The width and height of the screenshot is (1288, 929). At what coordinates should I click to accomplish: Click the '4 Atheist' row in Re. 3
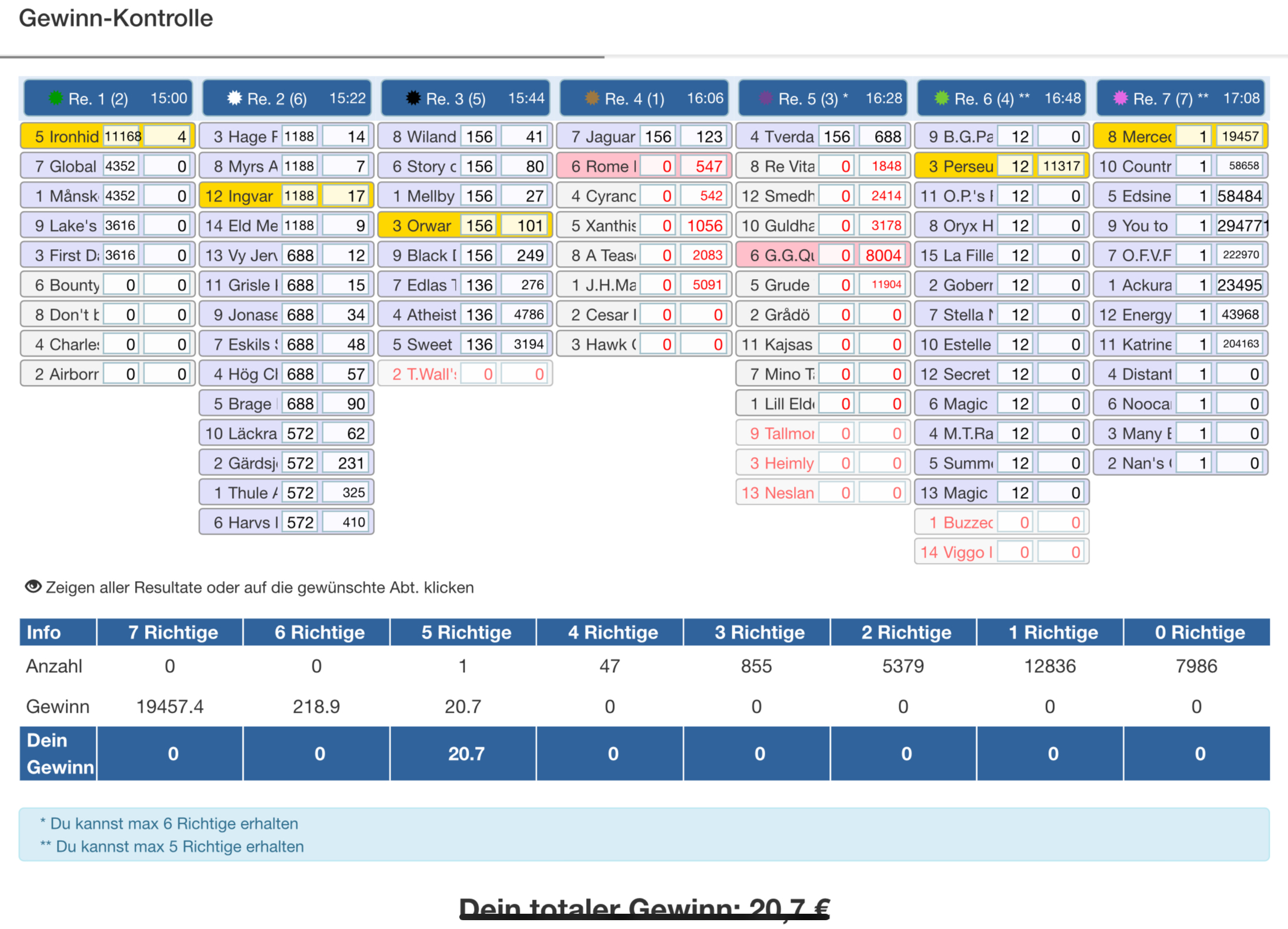pyautogui.click(x=465, y=314)
